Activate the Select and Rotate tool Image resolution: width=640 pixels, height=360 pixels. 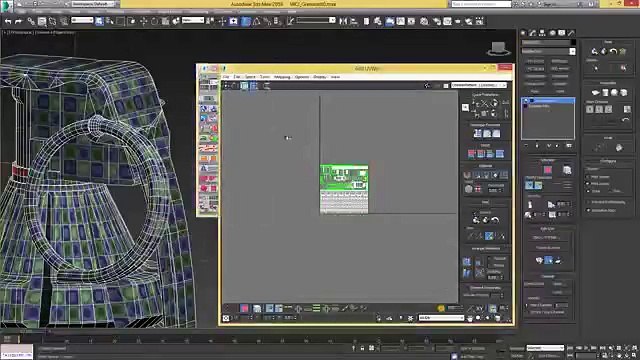tap(154, 21)
